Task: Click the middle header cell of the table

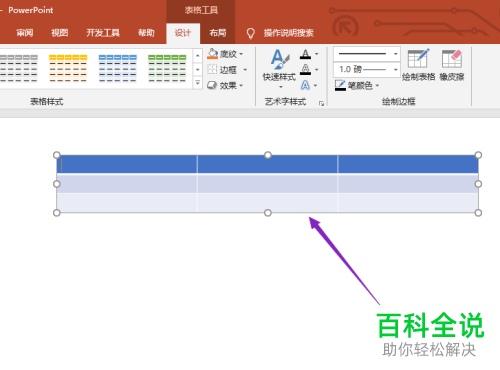Action: point(267,164)
